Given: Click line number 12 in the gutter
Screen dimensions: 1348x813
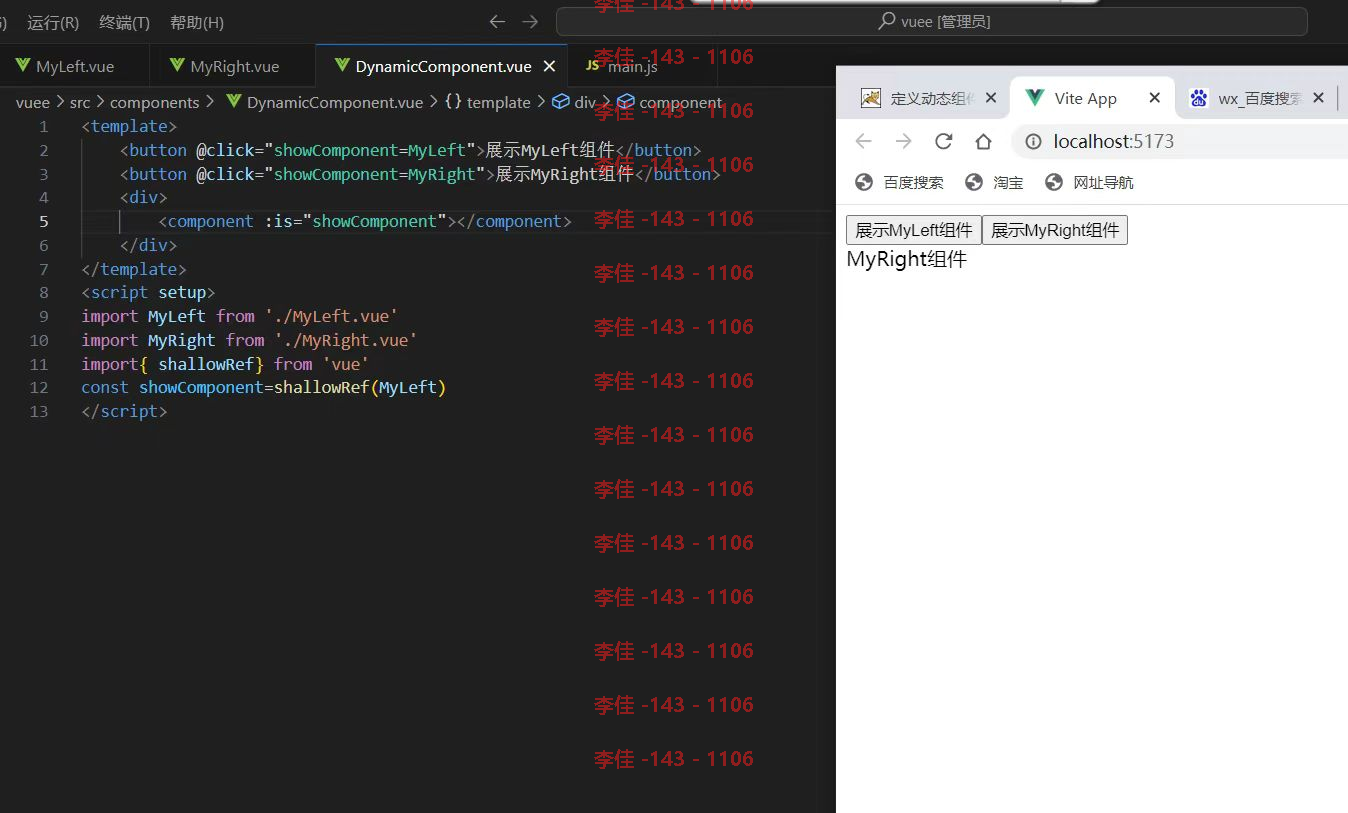Looking at the screenshot, I should (x=39, y=387).
